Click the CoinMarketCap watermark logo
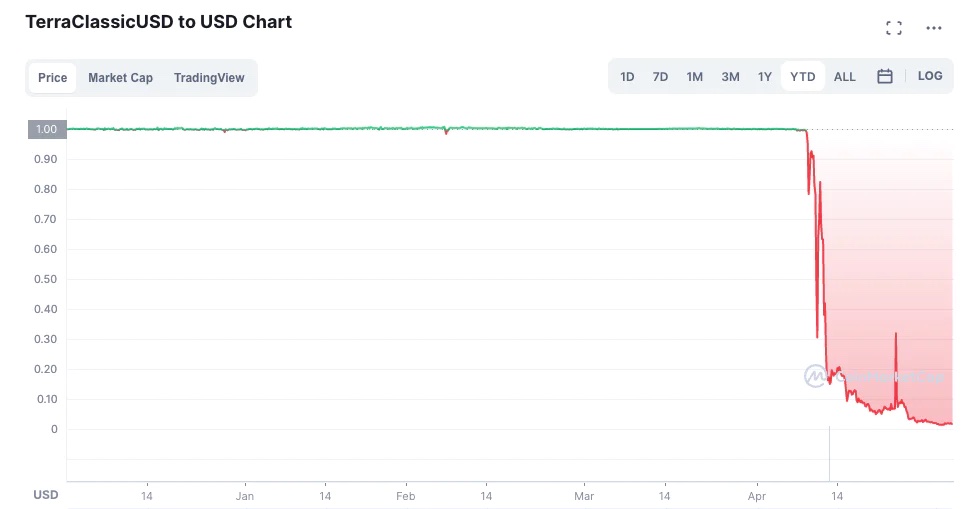Image resolution: width=977 pixels, height=509 pixels. (x=816, y=376)
